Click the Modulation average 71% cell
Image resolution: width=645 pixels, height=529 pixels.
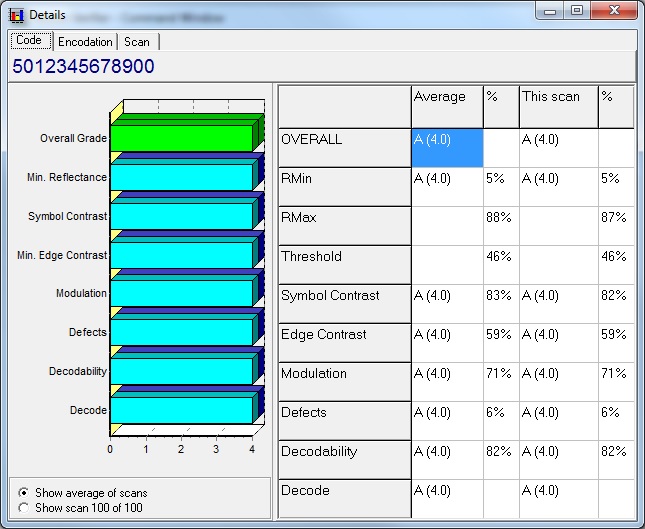point(501,382)
